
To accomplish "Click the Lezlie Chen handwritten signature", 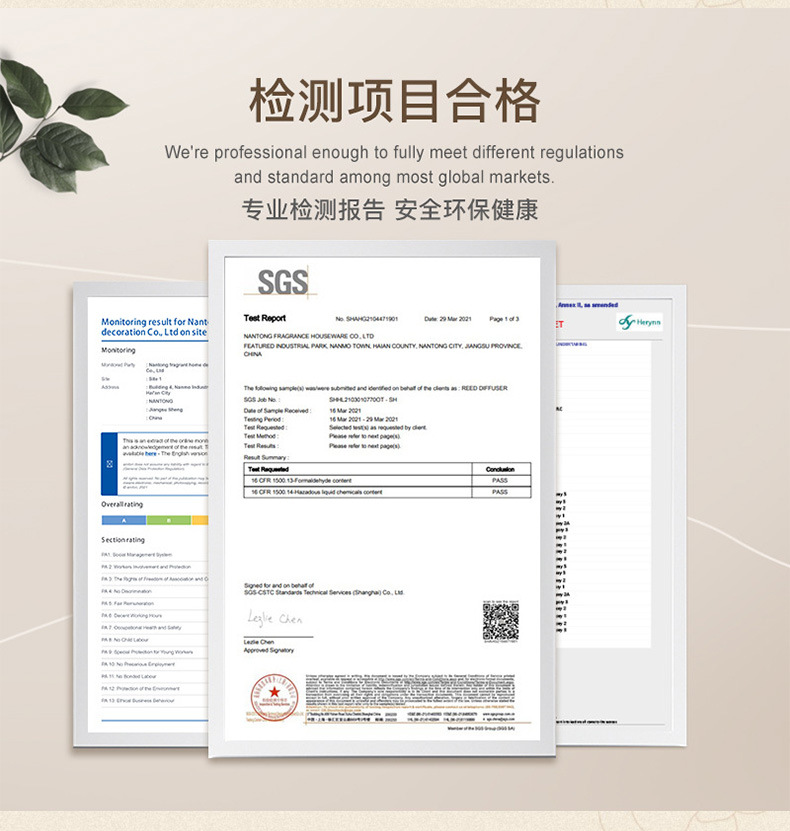I will 274,618.
